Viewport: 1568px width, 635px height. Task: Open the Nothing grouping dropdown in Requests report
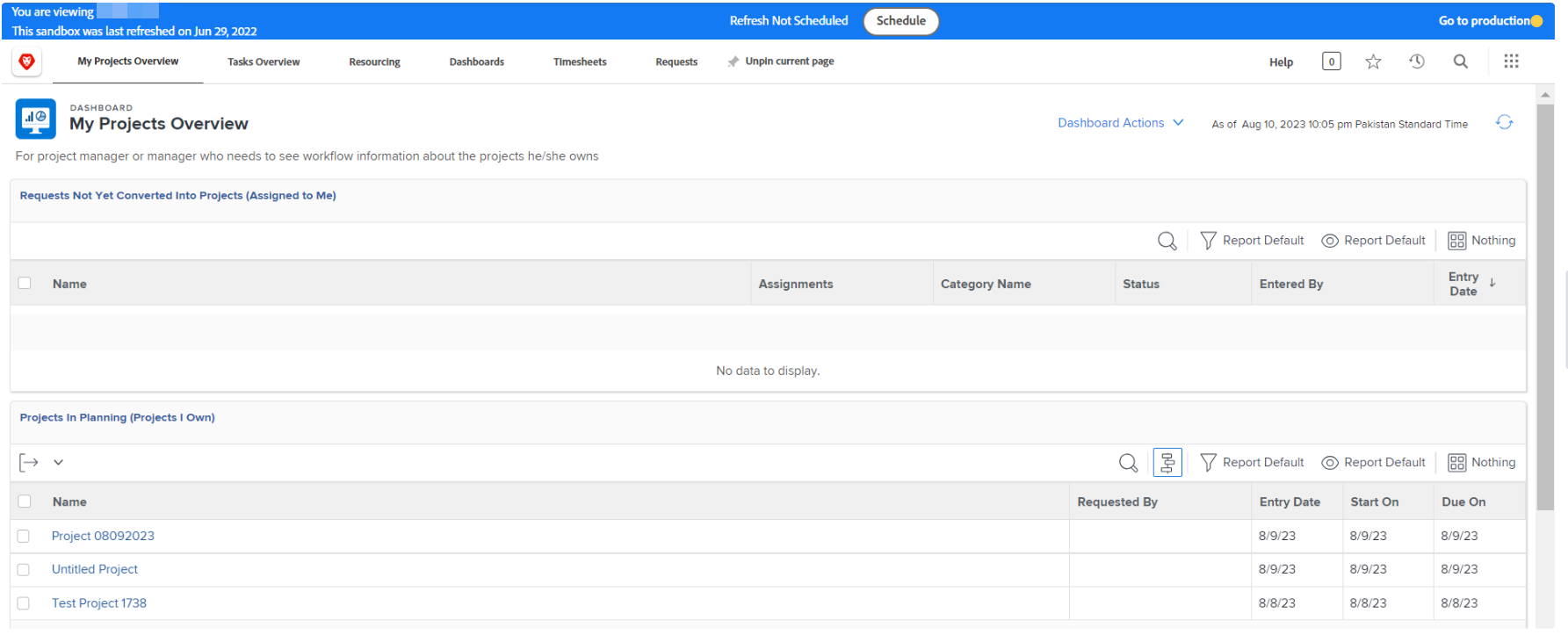(x=1481, y=241)
